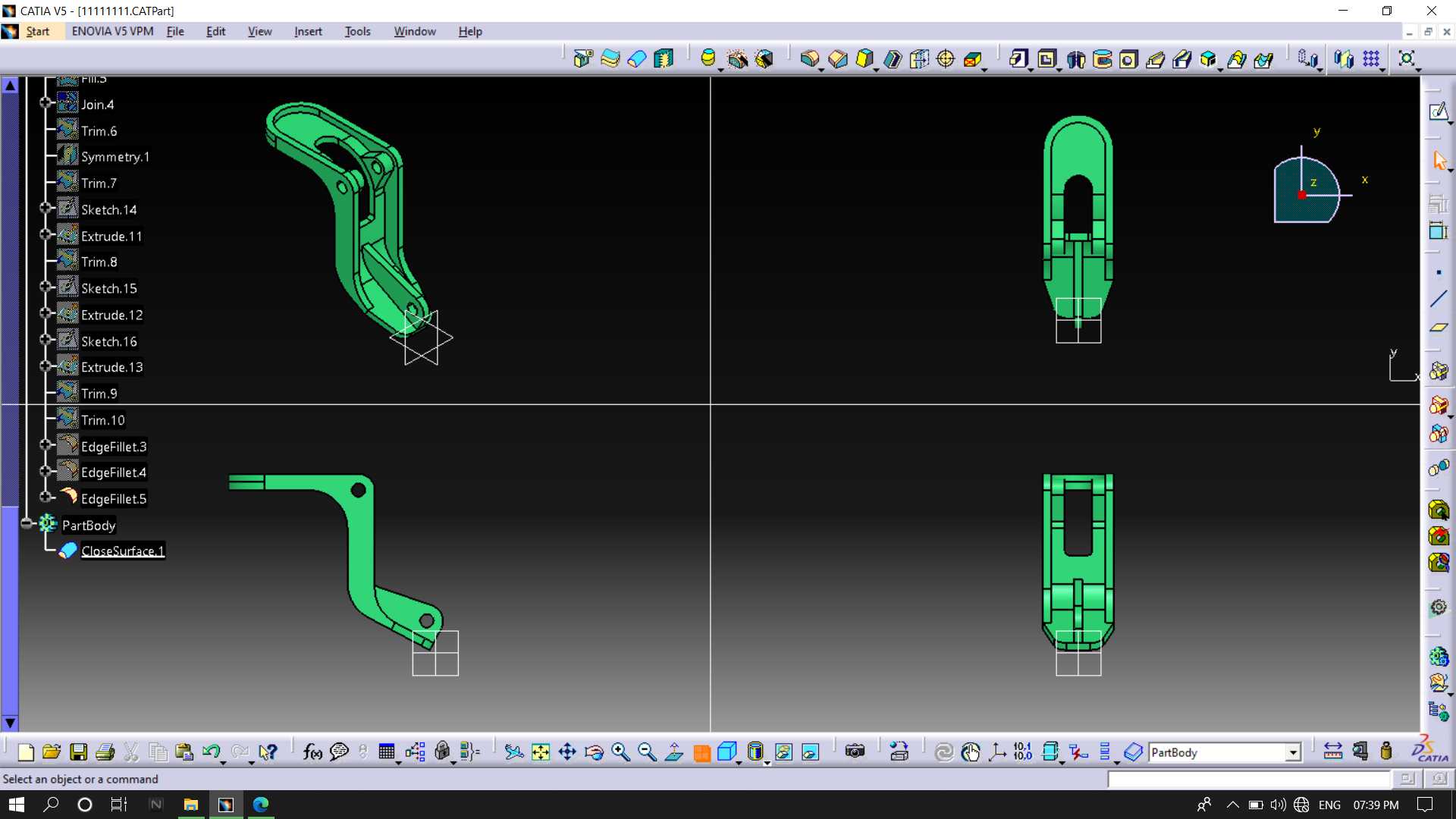Open the Help menu
The height and width of the screenshot is (819, 1456).
click(470, 31)
